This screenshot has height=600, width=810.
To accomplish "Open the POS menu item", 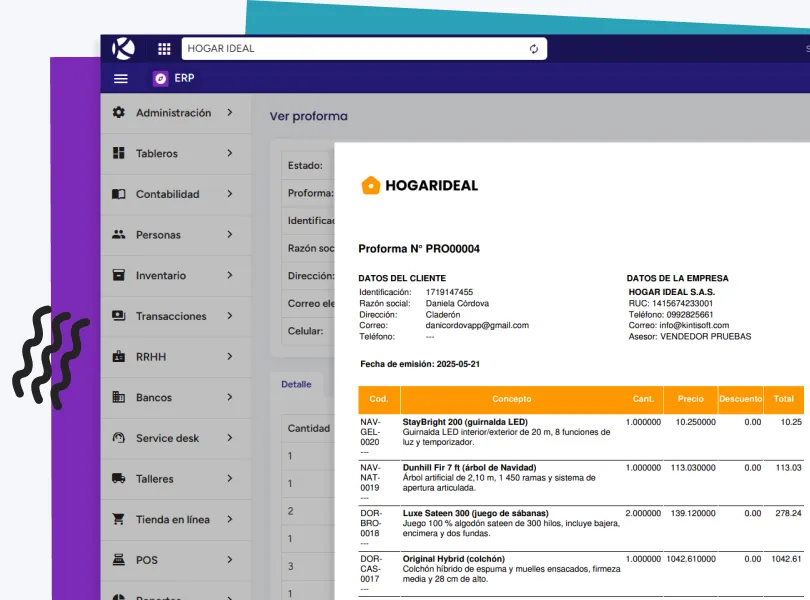I will click(x=147, y=560).
